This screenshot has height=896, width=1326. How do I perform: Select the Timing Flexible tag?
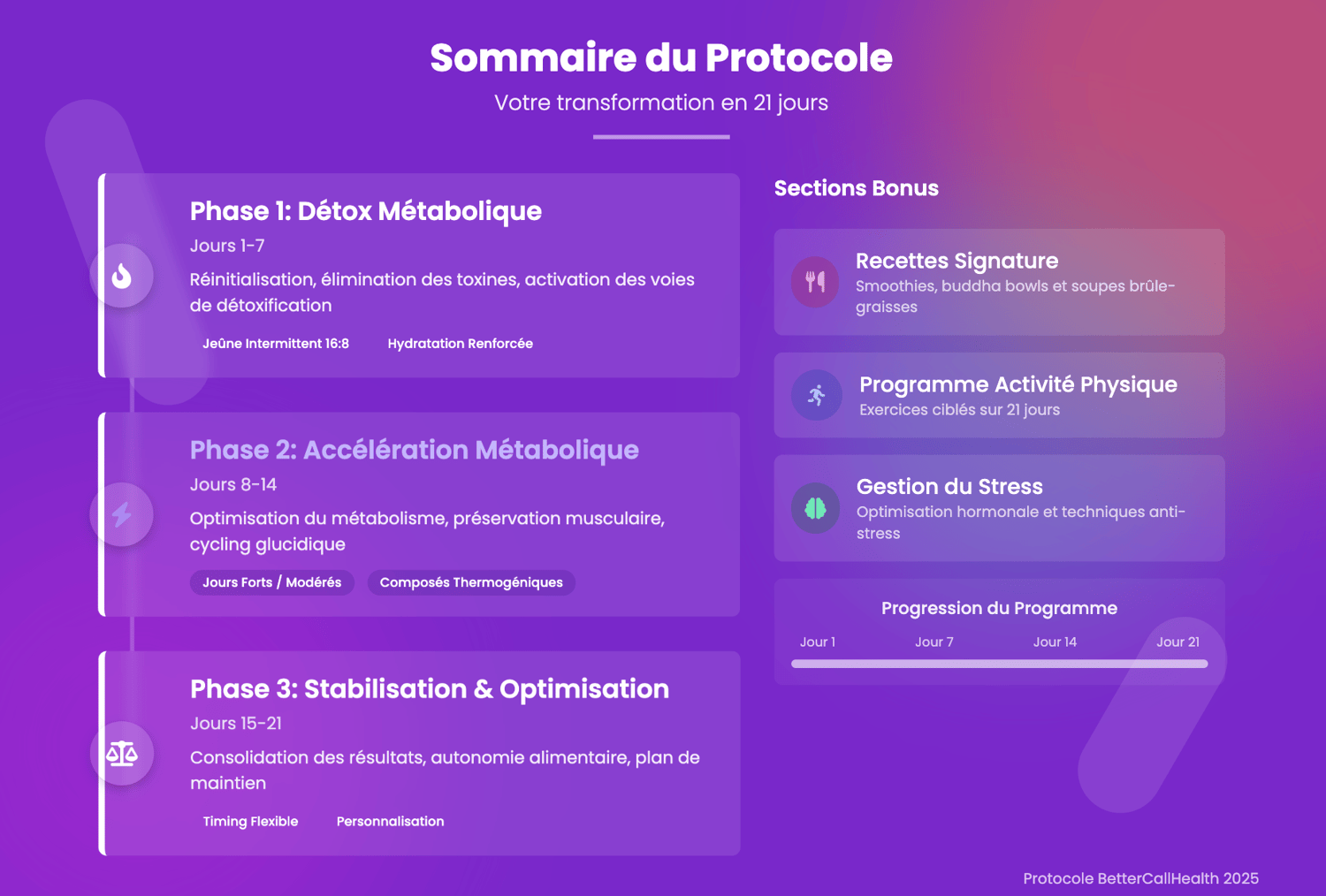[250, 822]
